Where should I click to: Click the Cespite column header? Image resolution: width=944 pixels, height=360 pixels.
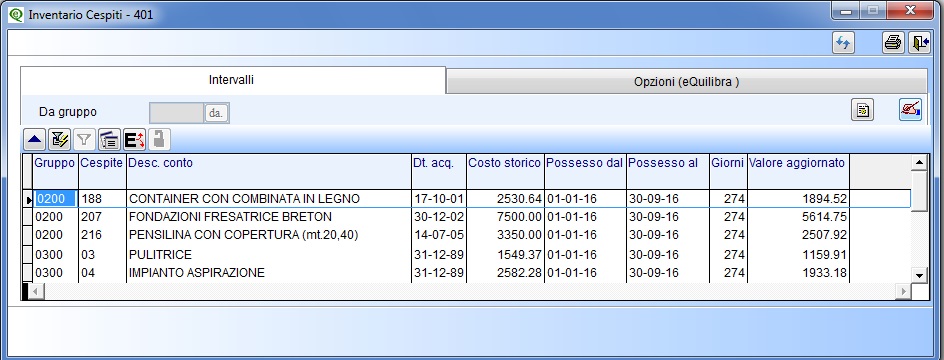click(x=102, y=171)
